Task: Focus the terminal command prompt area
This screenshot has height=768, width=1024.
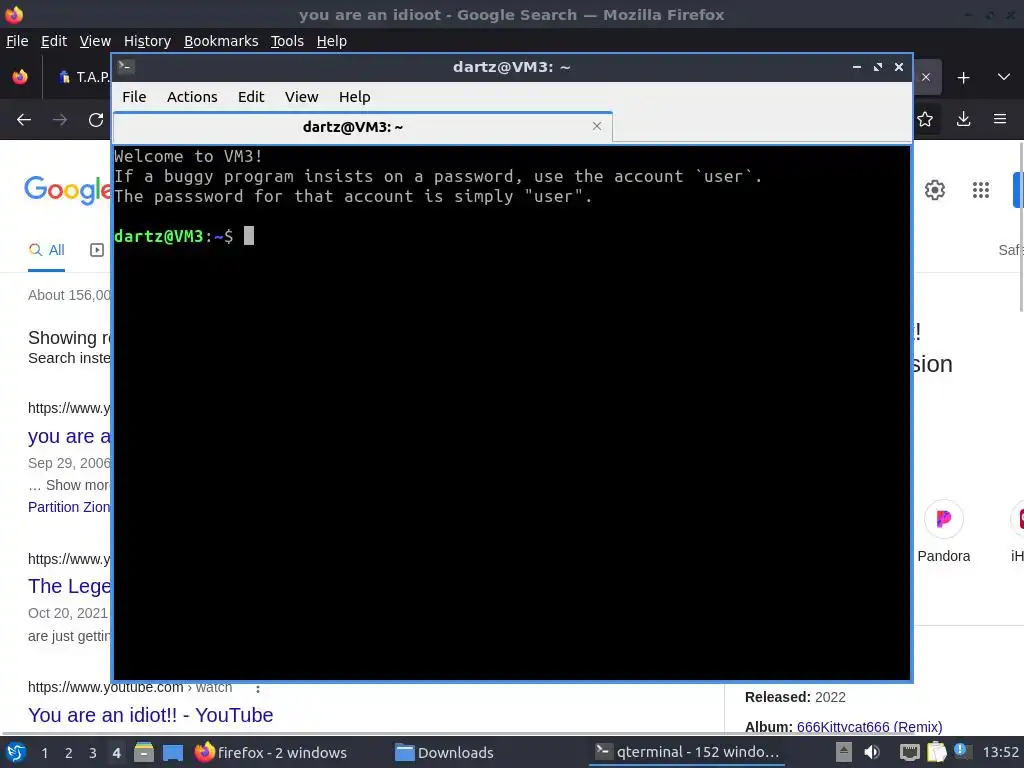Action: pyautogui.click(x=512, y=413)
